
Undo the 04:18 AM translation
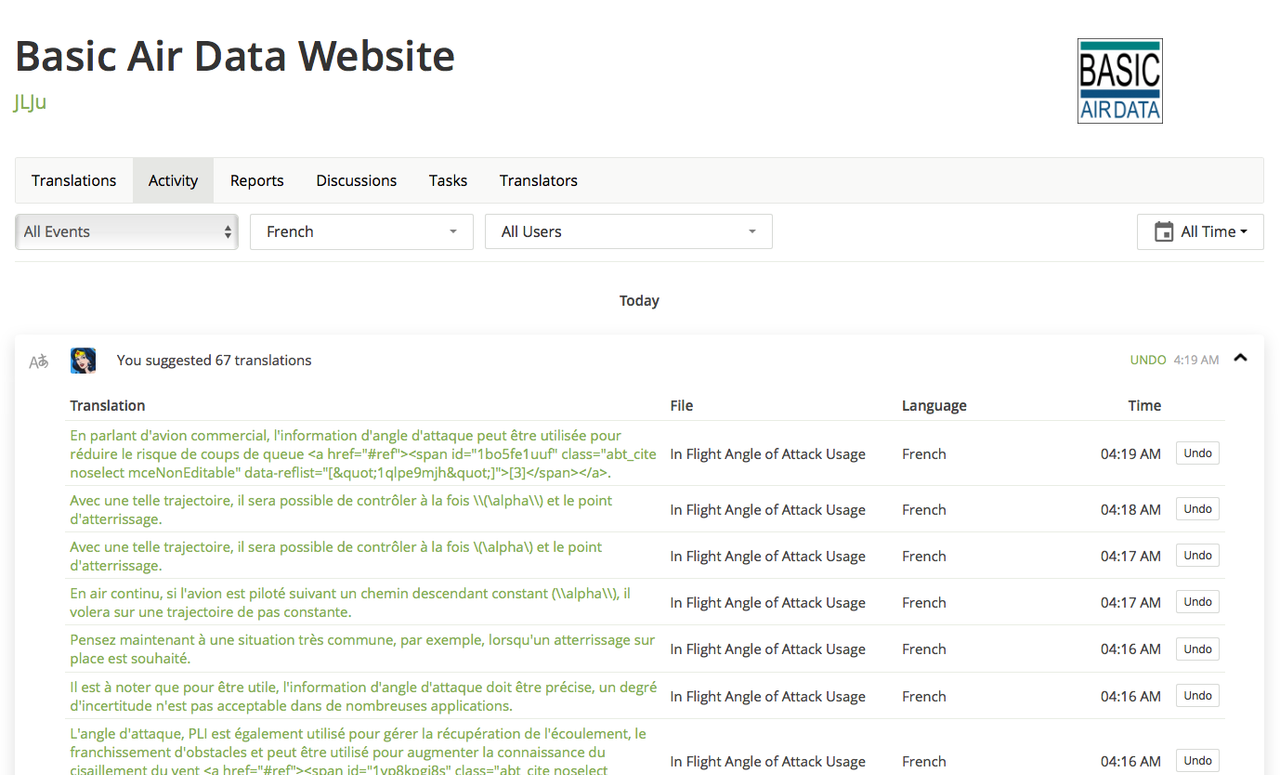pos(1197,509)
